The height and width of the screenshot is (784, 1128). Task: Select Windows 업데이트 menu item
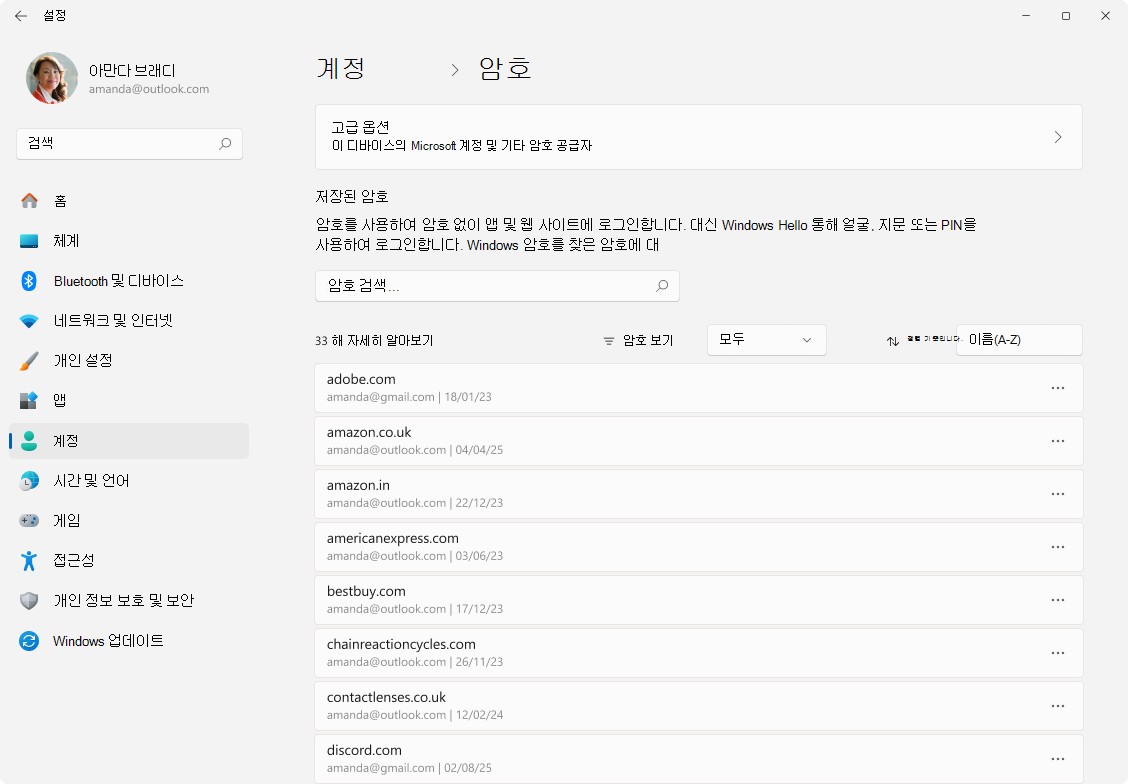pos(129,641)
